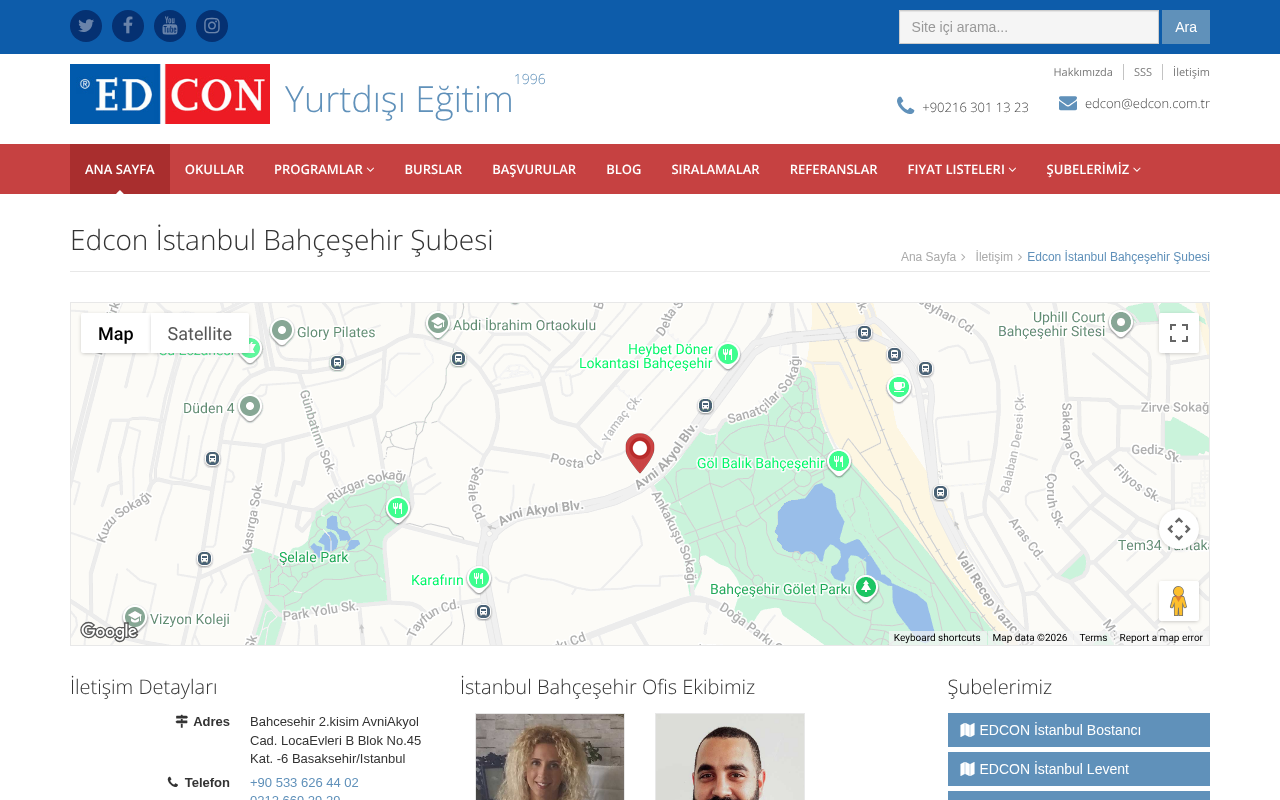Viewport: 1280px width, 800px height.
Task: Click Karafırın restaurant marker
Action: [478, 578]
